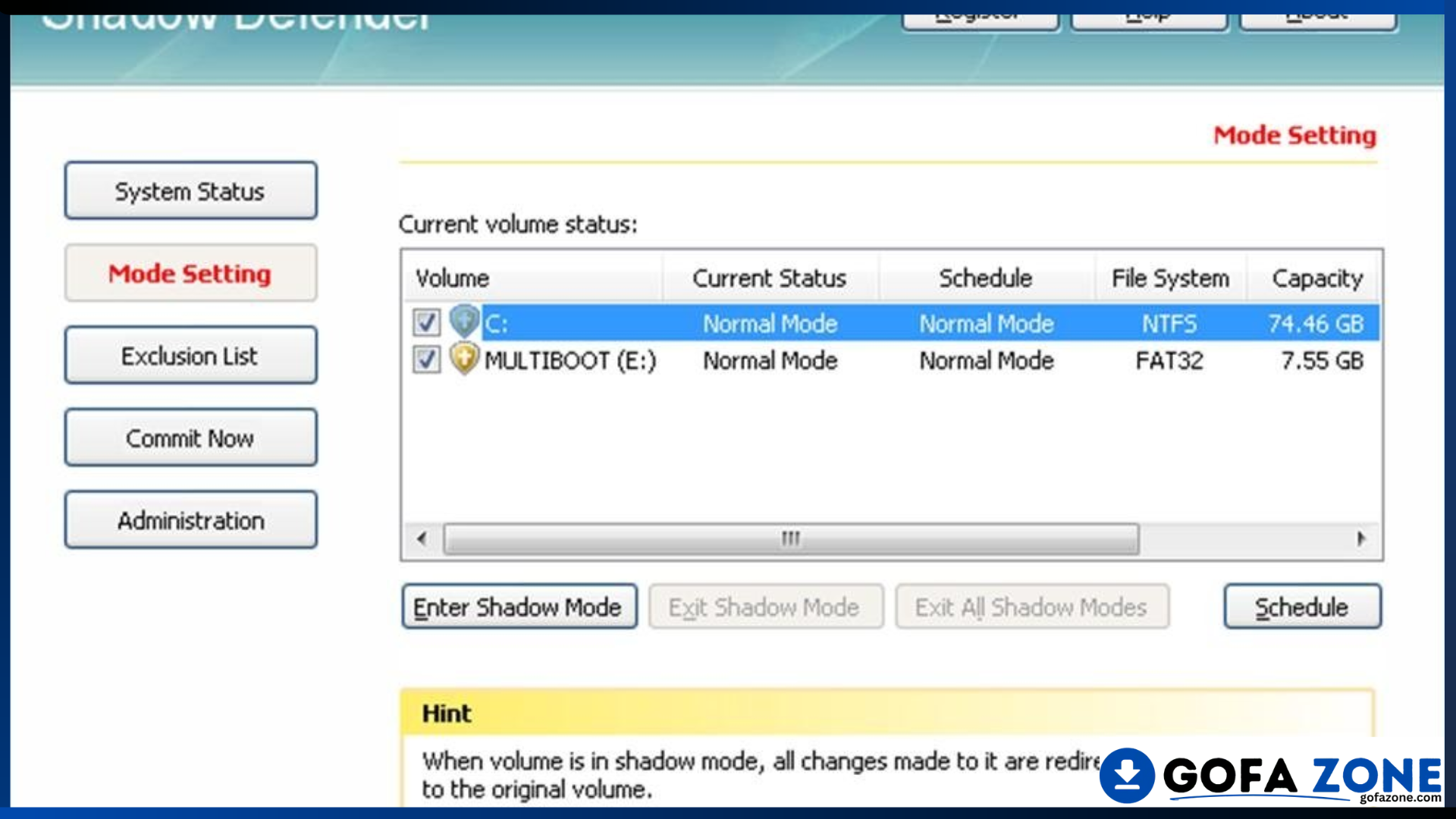Open the Schedule dialog button

click(1302, 607)
